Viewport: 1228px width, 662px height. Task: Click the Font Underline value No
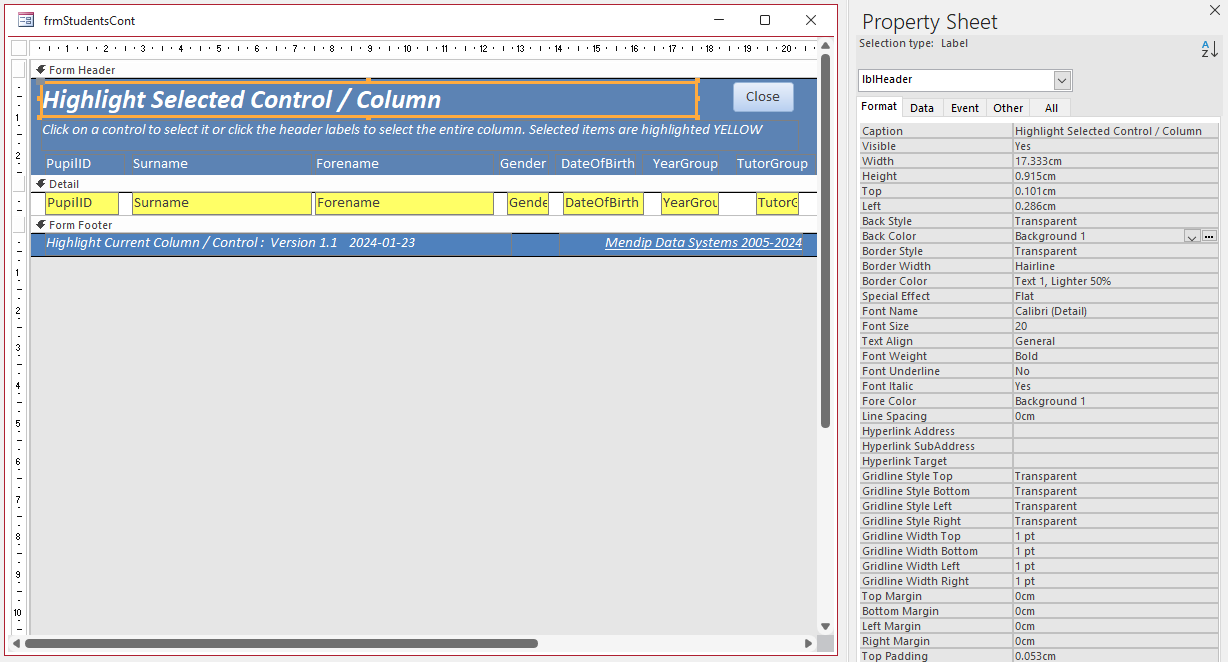coord(1115,371)
